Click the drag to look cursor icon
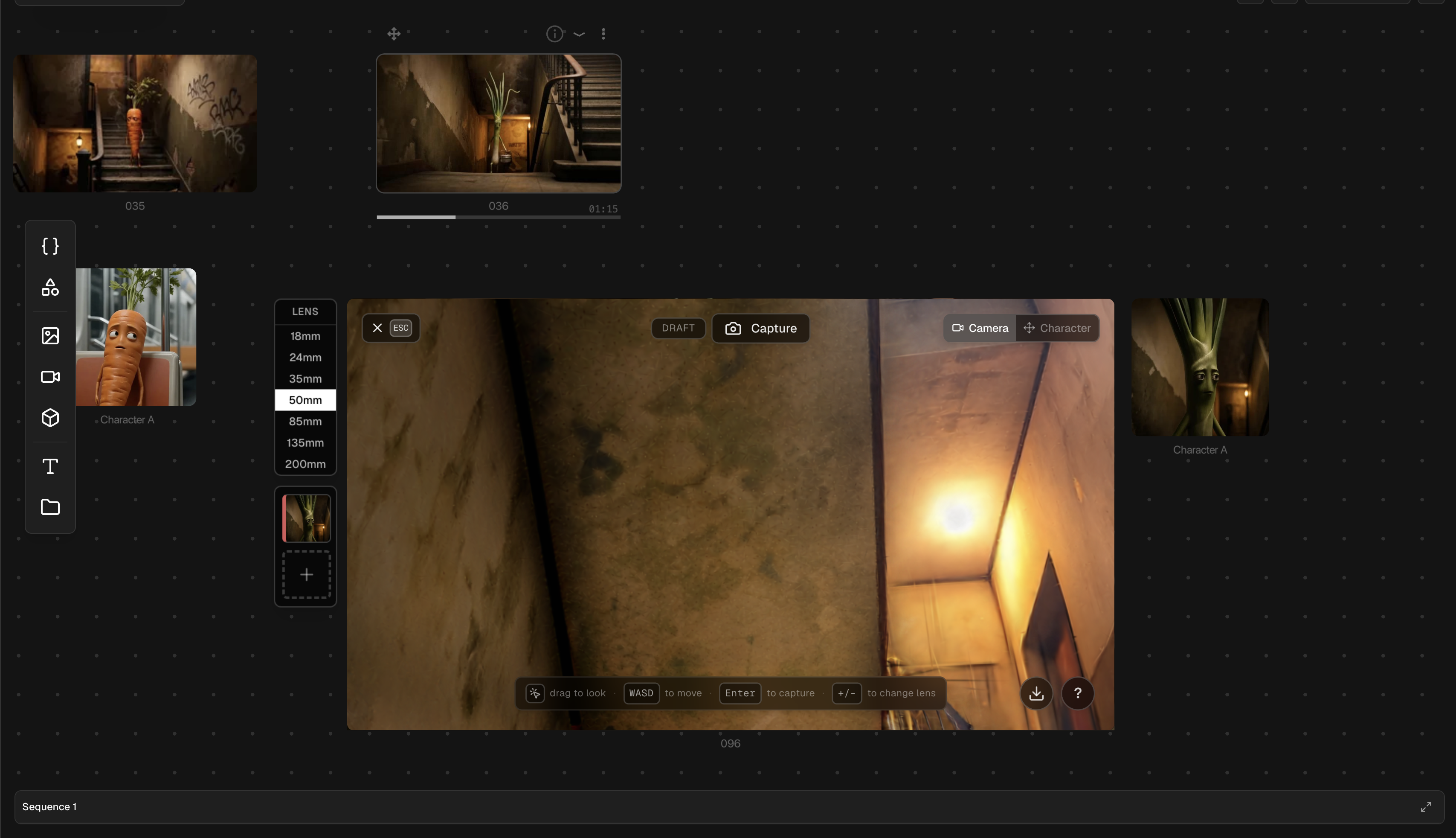 coord(535,693)
